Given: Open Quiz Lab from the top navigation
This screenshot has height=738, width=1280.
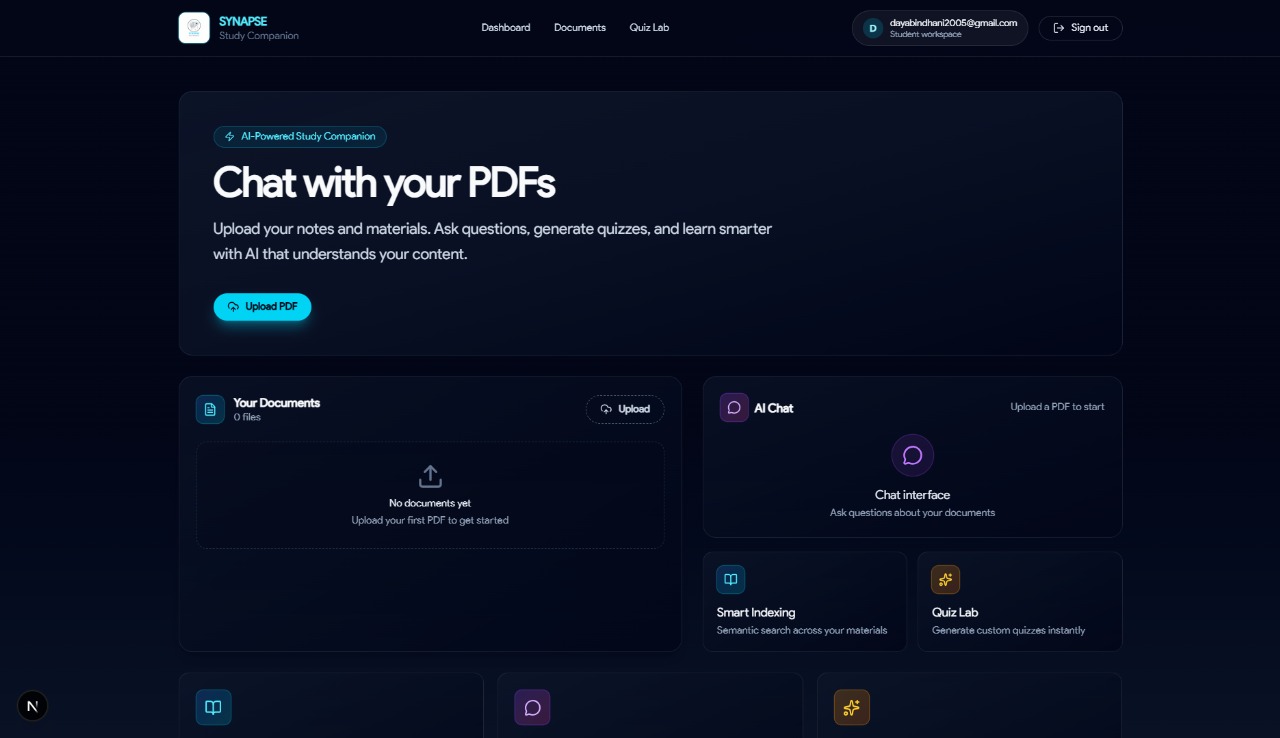Looking at the screenshot, I should 649,28.
